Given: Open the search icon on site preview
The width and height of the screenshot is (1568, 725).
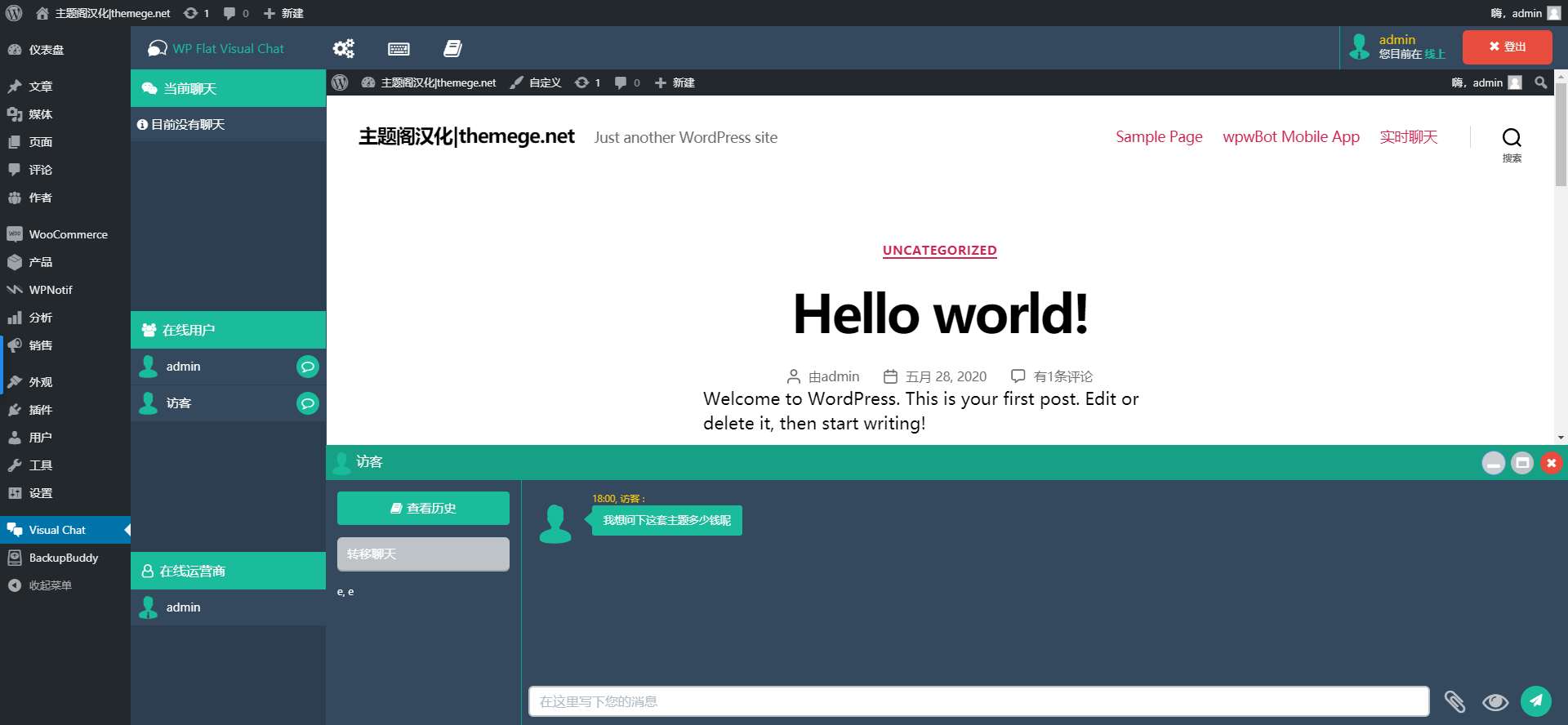Looking at the screenshot, I should pos(1512,145).
